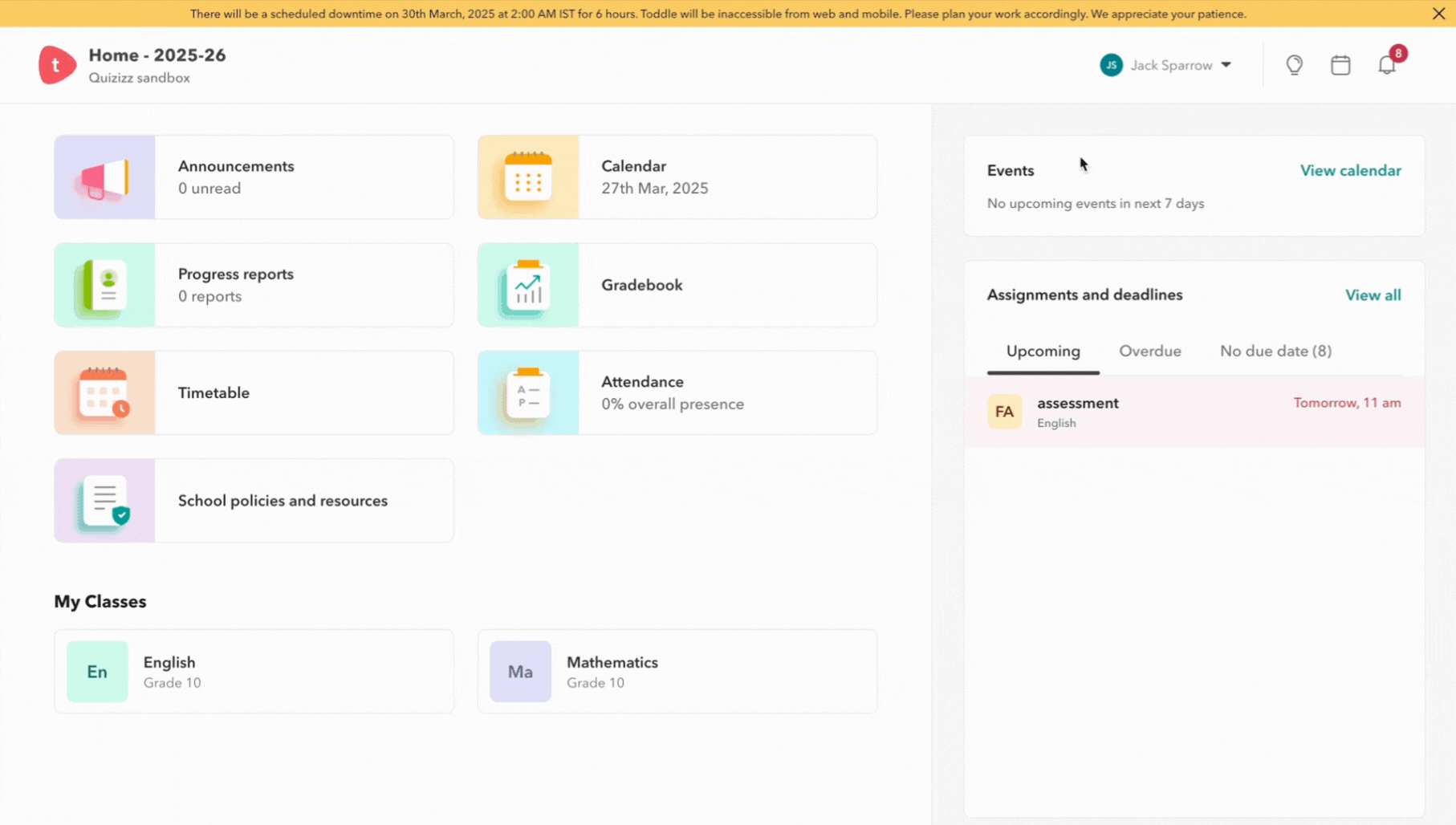The height and width of the screenshot is (825, 1456).
Task: Open the Attendance clipboard icon
Action: (x=528, y=392)
